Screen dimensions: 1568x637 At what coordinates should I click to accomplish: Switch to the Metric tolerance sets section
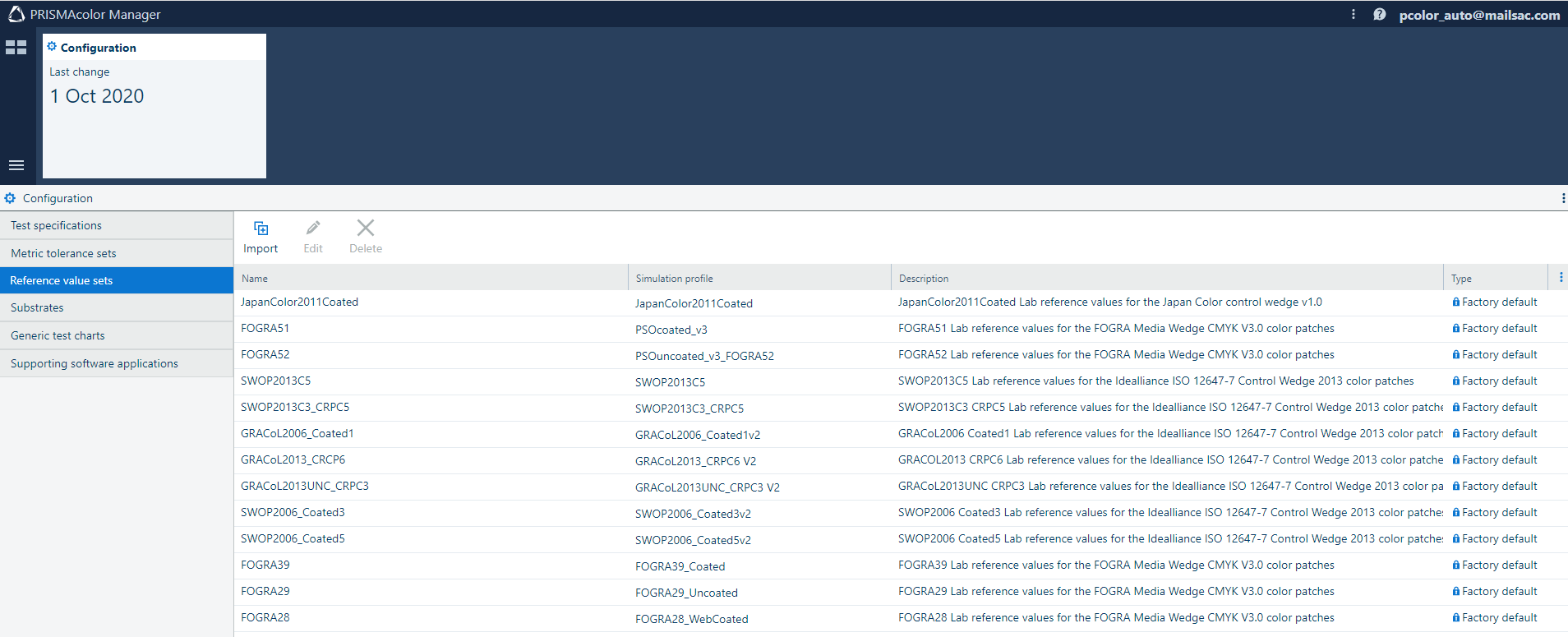(63, 253)
